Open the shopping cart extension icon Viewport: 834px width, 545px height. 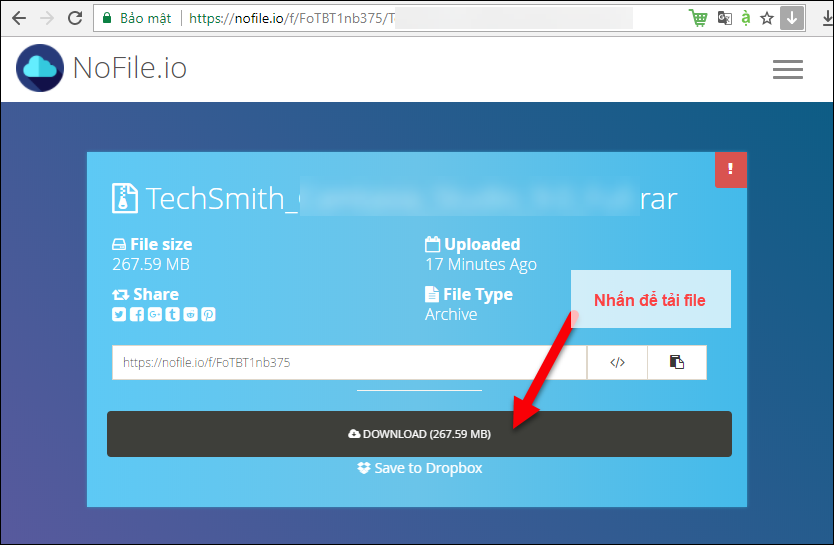(x=698, y=18)
